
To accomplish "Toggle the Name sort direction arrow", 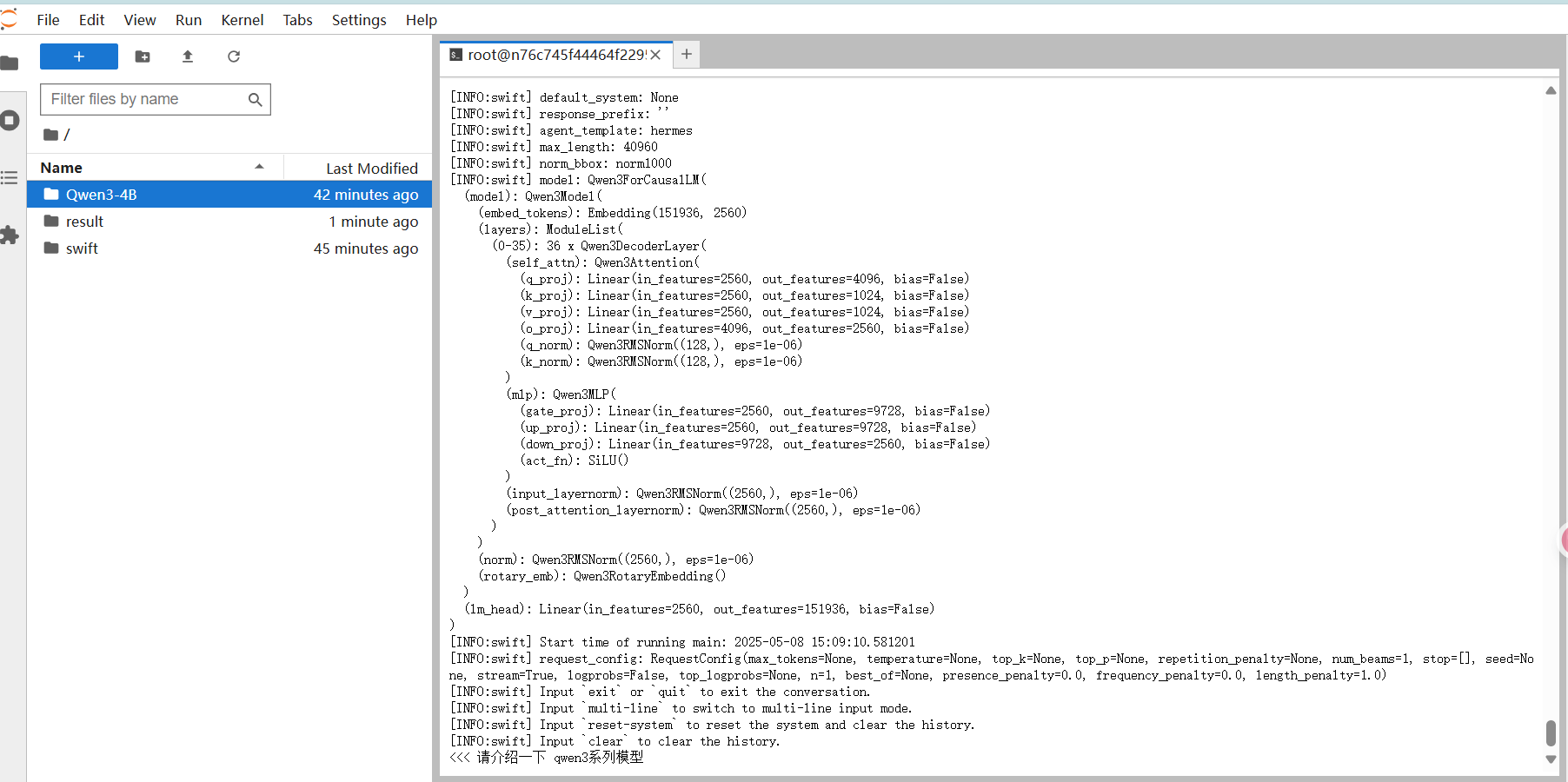I will pyautogui.click(x=259, y=167).
